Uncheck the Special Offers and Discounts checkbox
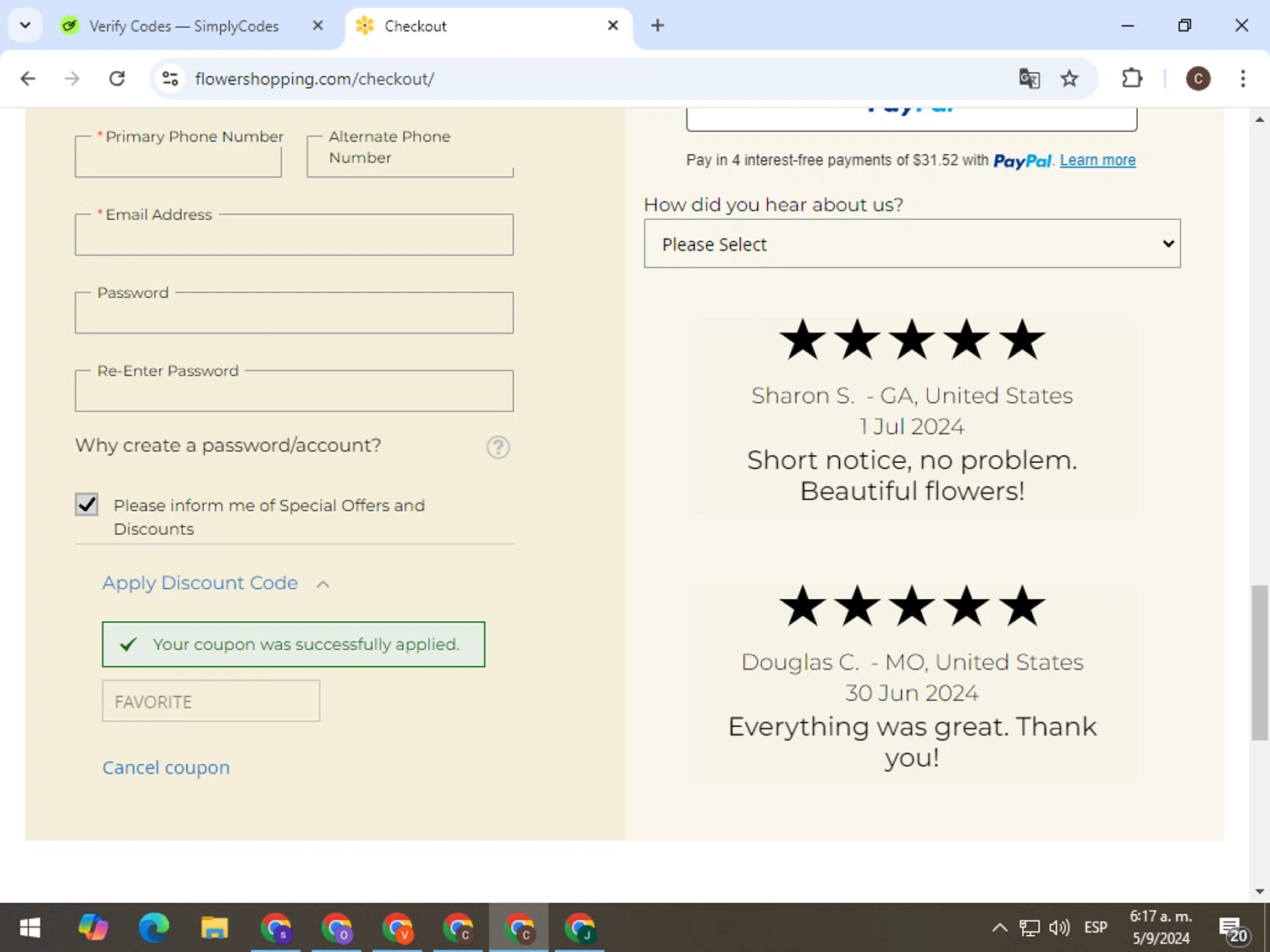The width and height of the screenshot is (1270, 952). click(86, 504)
